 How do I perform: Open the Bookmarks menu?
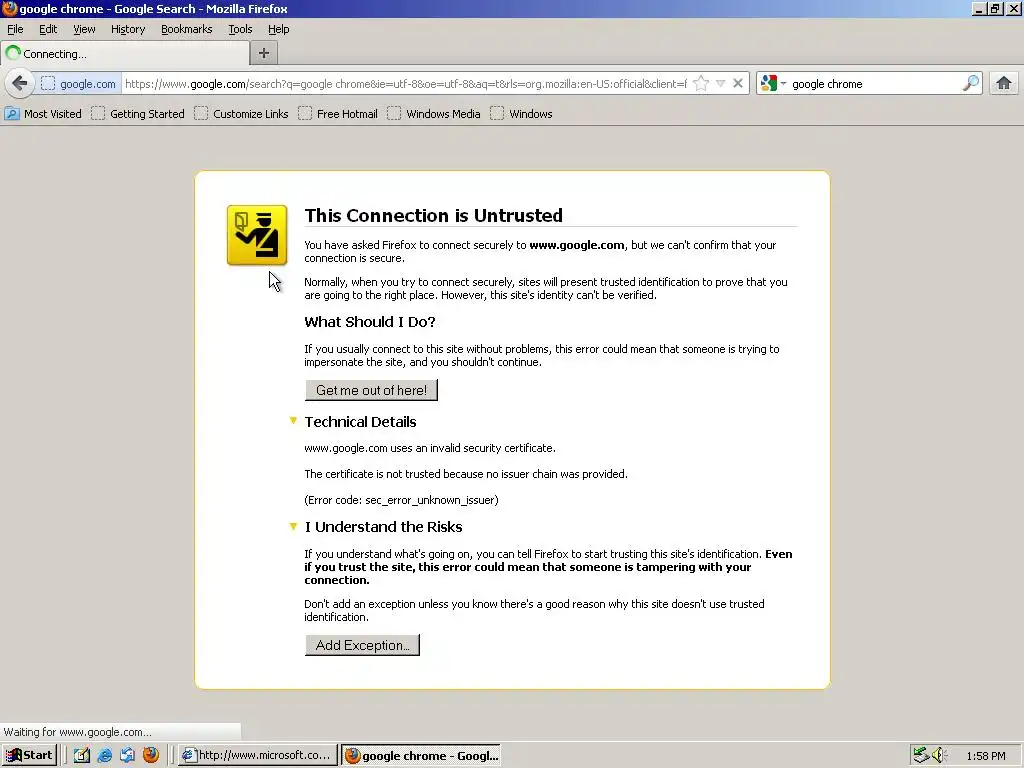(x=187, y=29)
